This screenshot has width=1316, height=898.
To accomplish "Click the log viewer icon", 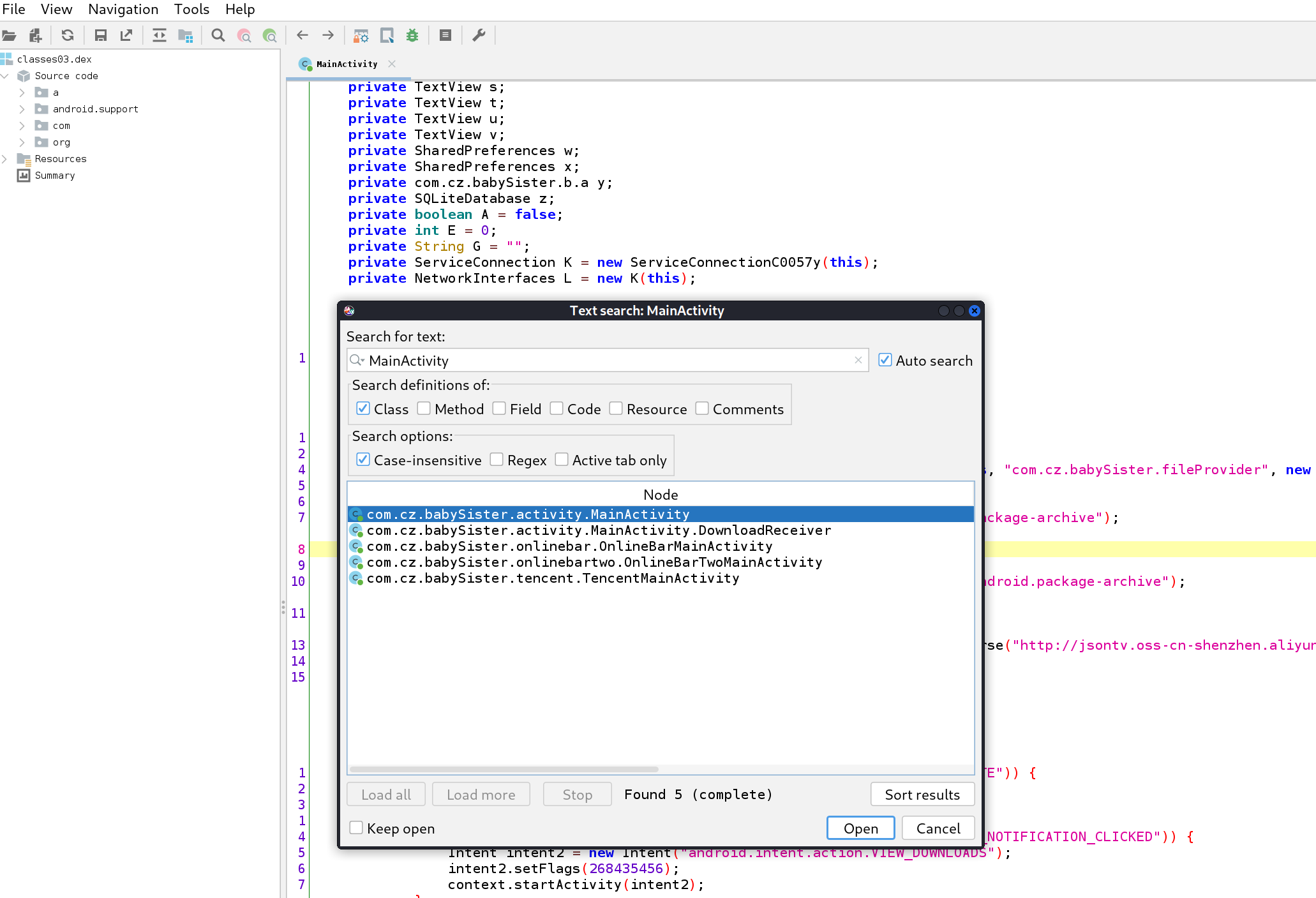I will [x=445, y=36].
